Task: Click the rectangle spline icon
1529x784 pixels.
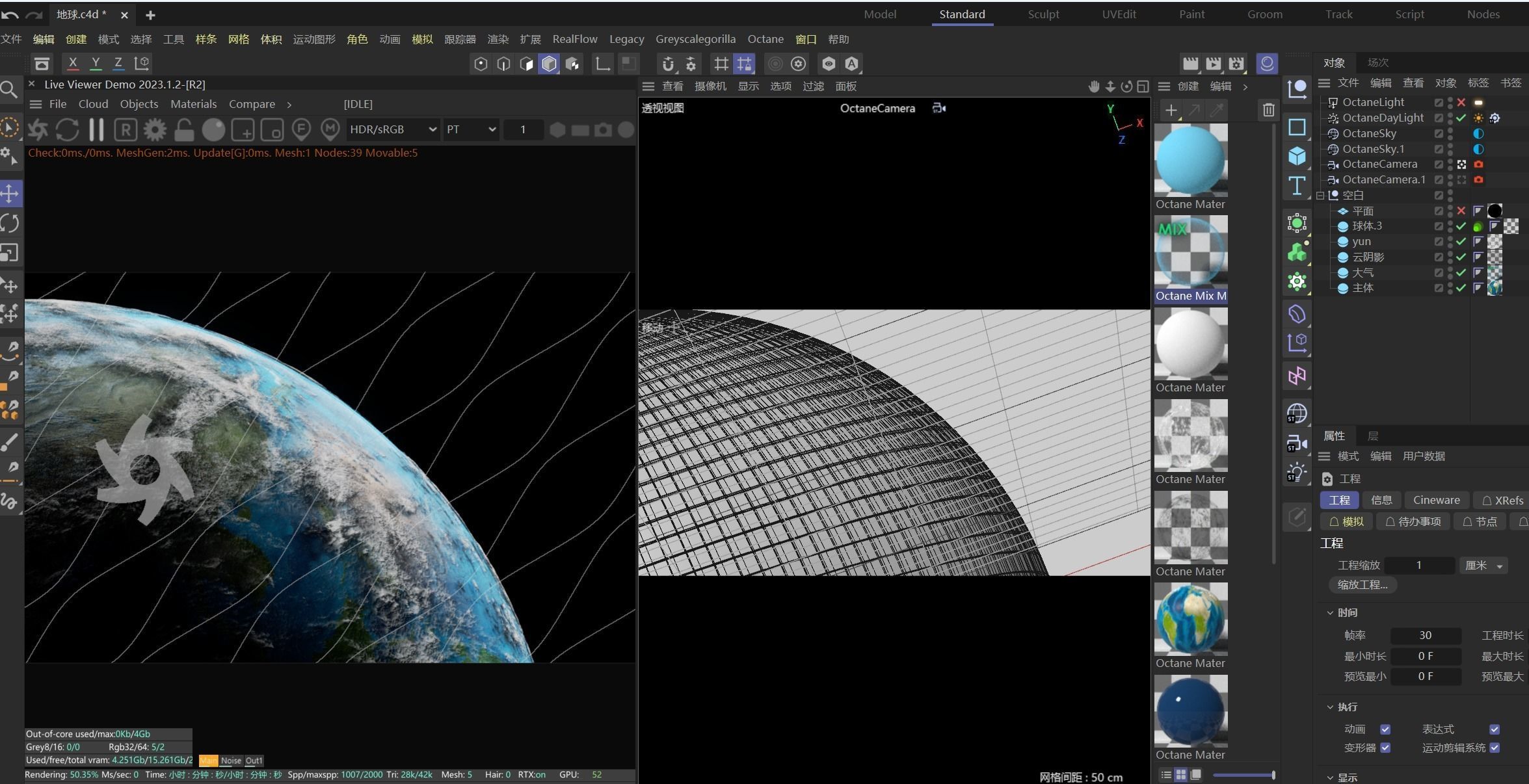Action: tap(1297, 127)
